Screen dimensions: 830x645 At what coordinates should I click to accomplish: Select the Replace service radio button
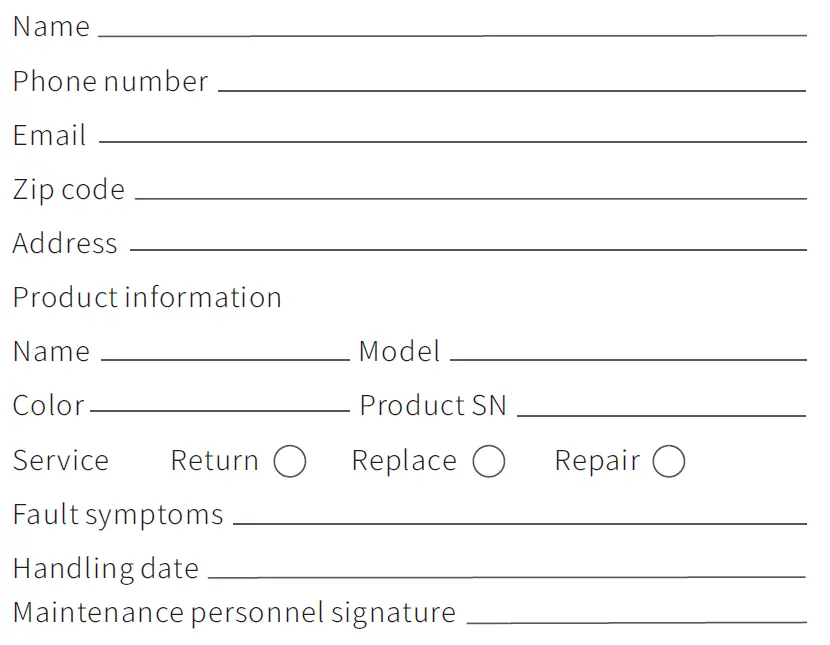pyautogui.click(x=489, y=461)
